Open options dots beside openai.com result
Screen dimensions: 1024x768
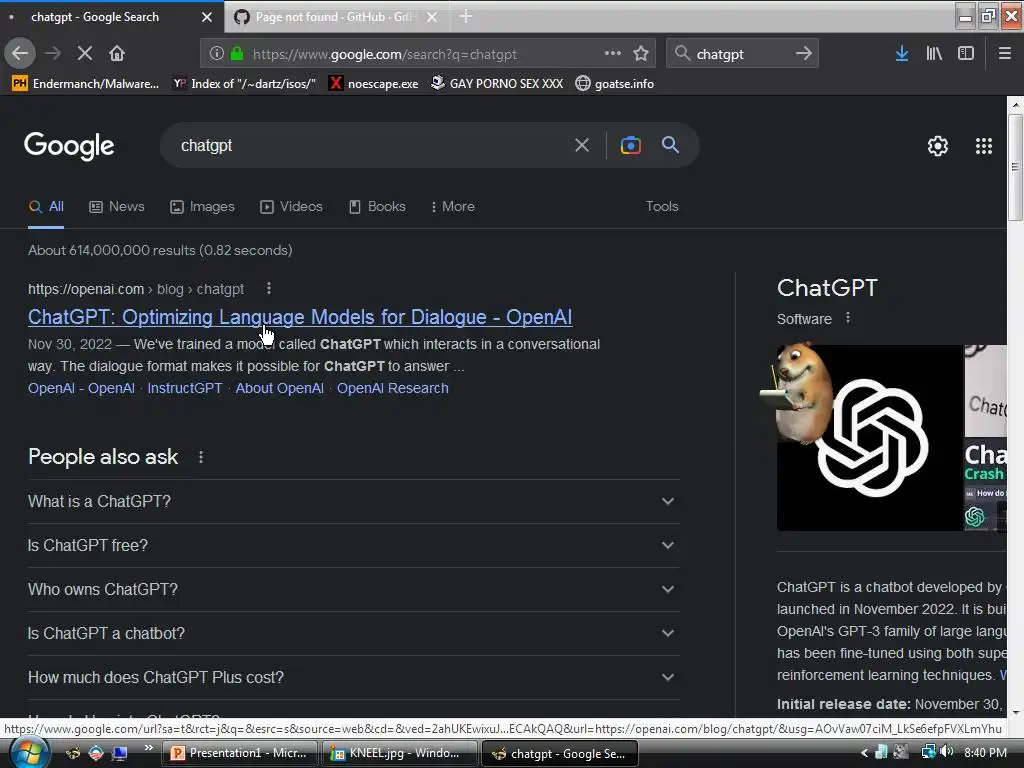[x=269, y=288]
